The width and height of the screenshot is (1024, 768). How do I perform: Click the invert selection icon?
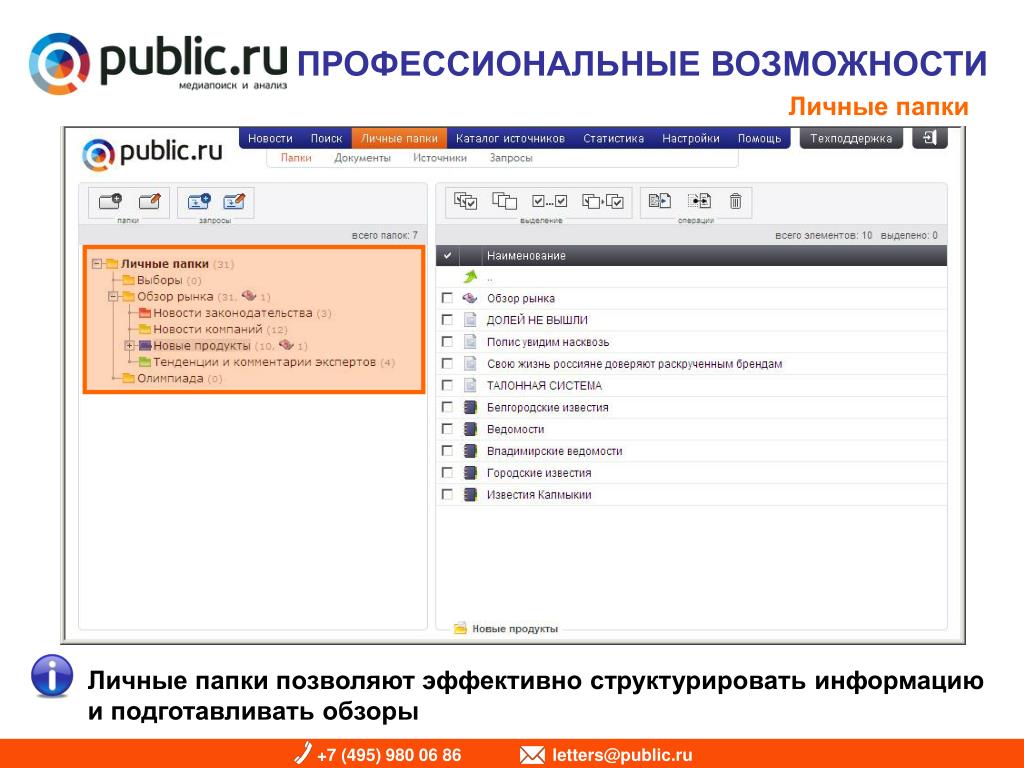[x=603, y=201]
